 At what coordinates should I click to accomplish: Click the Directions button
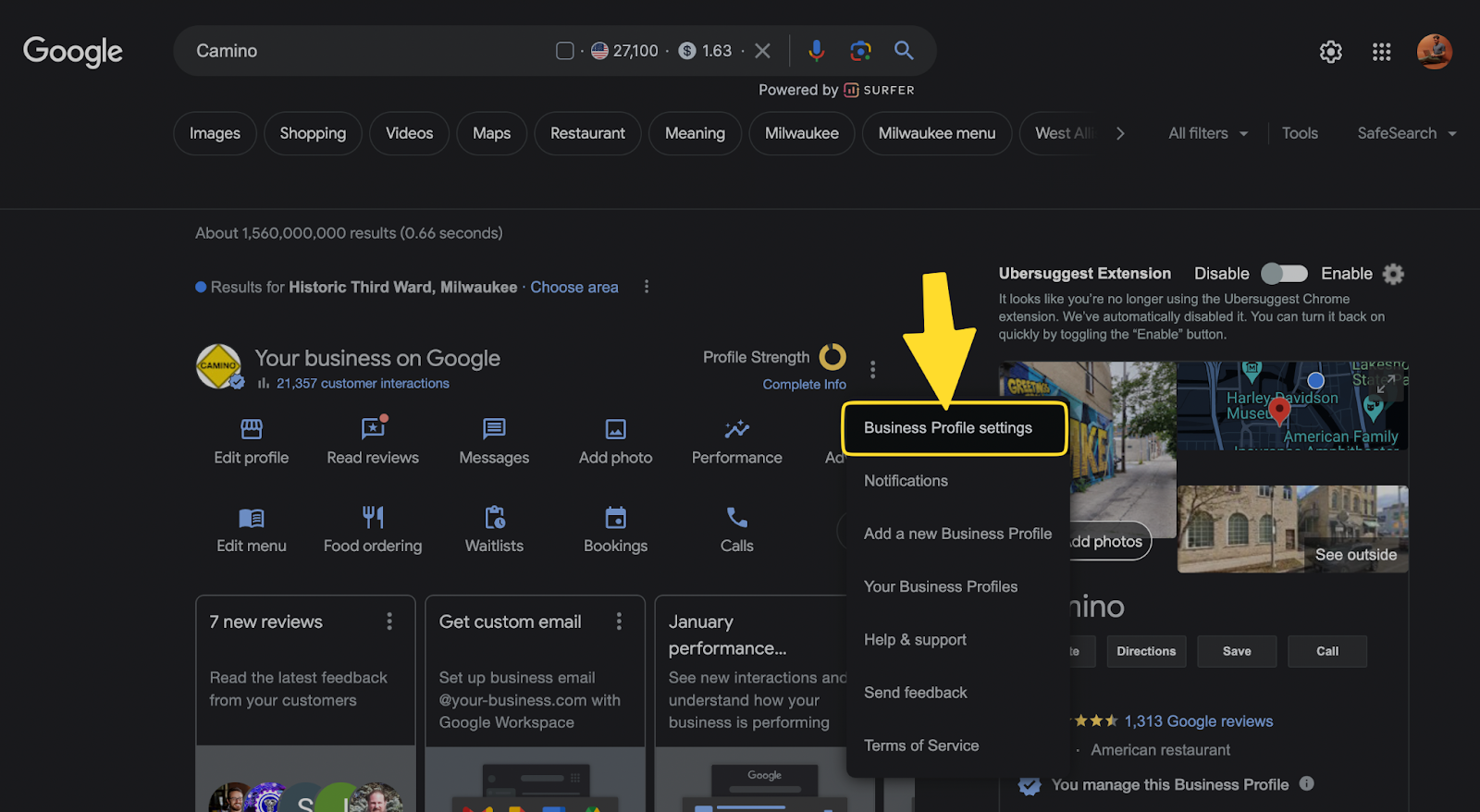pyautogui.click(x=1146, y=651)
